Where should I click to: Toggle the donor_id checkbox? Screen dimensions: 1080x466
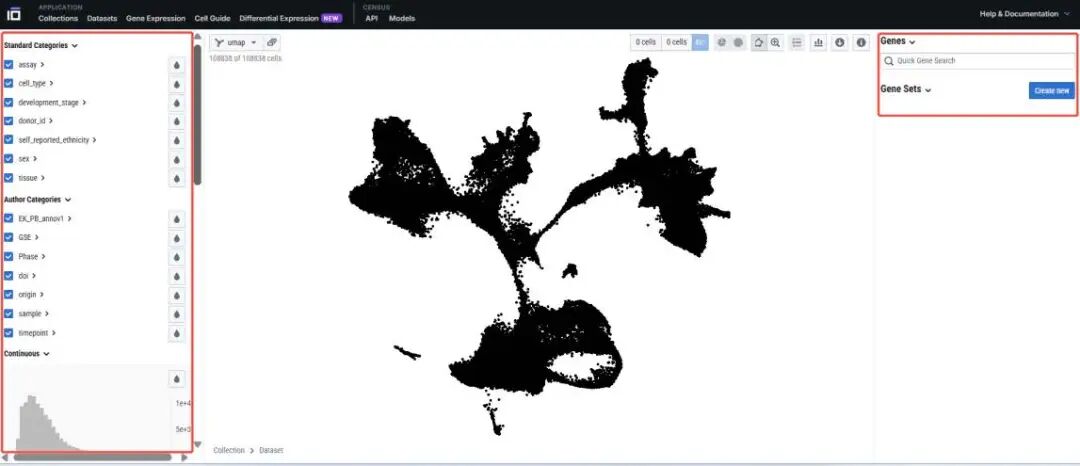pos(9,121)
